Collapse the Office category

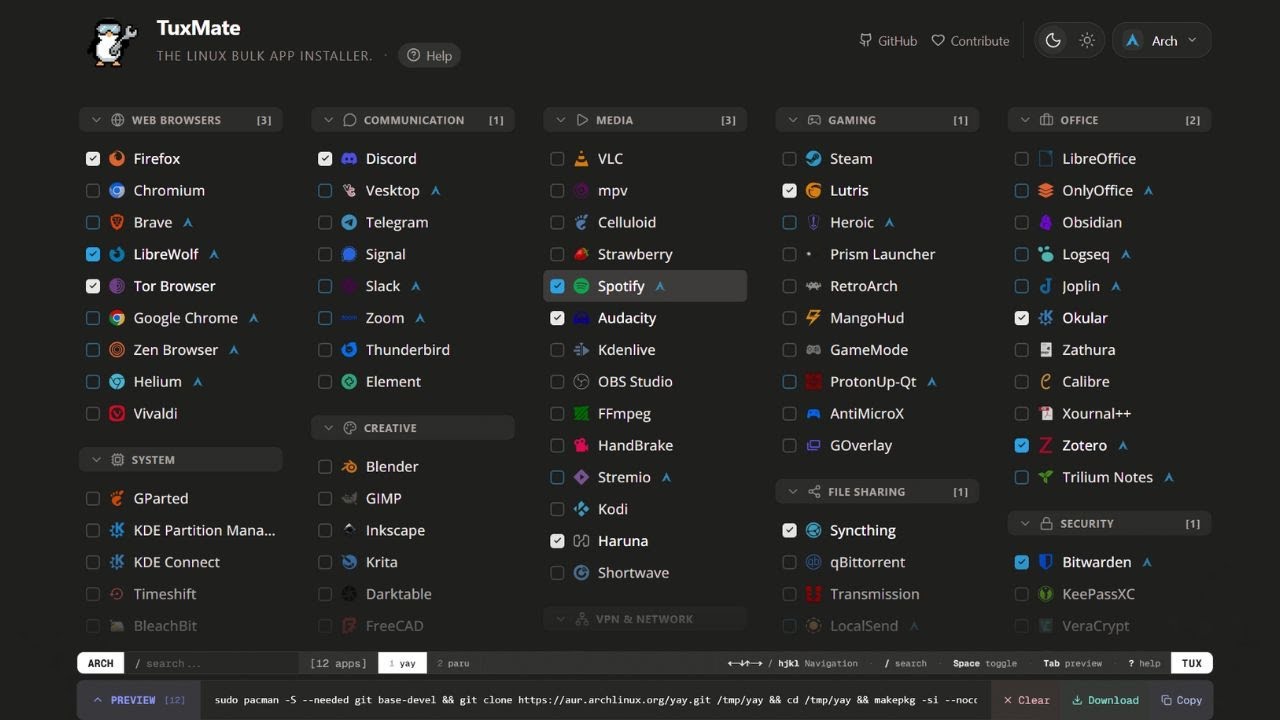1109,120
